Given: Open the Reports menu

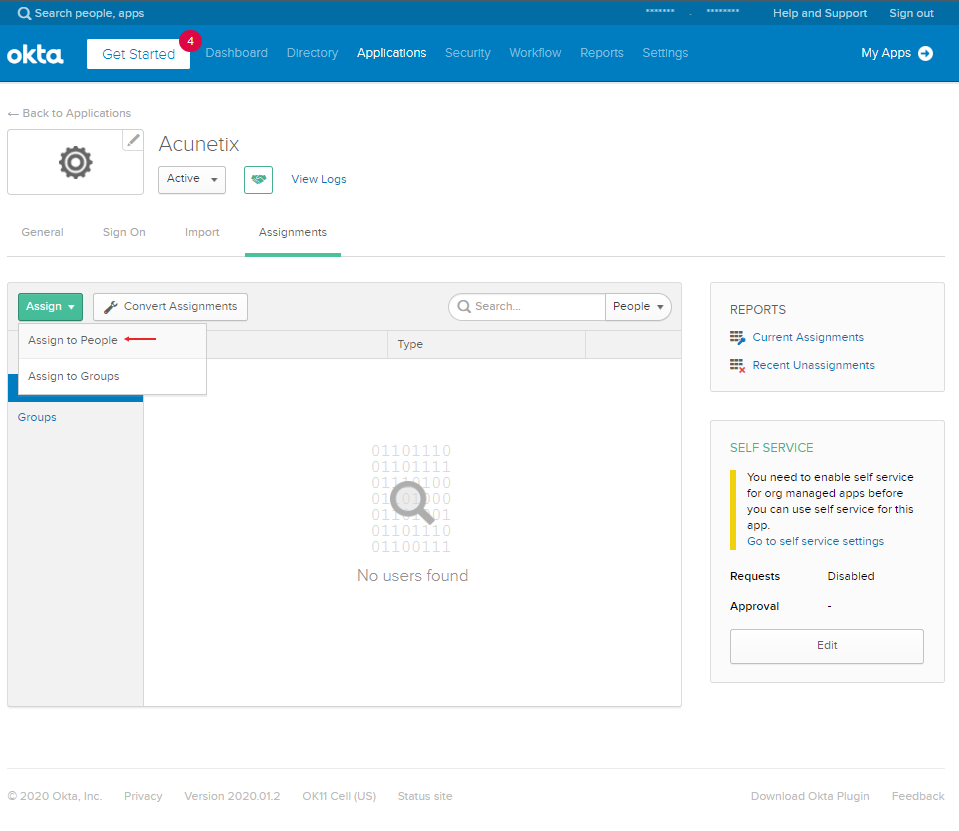Looking at the screenshot, I should (601, 53).
